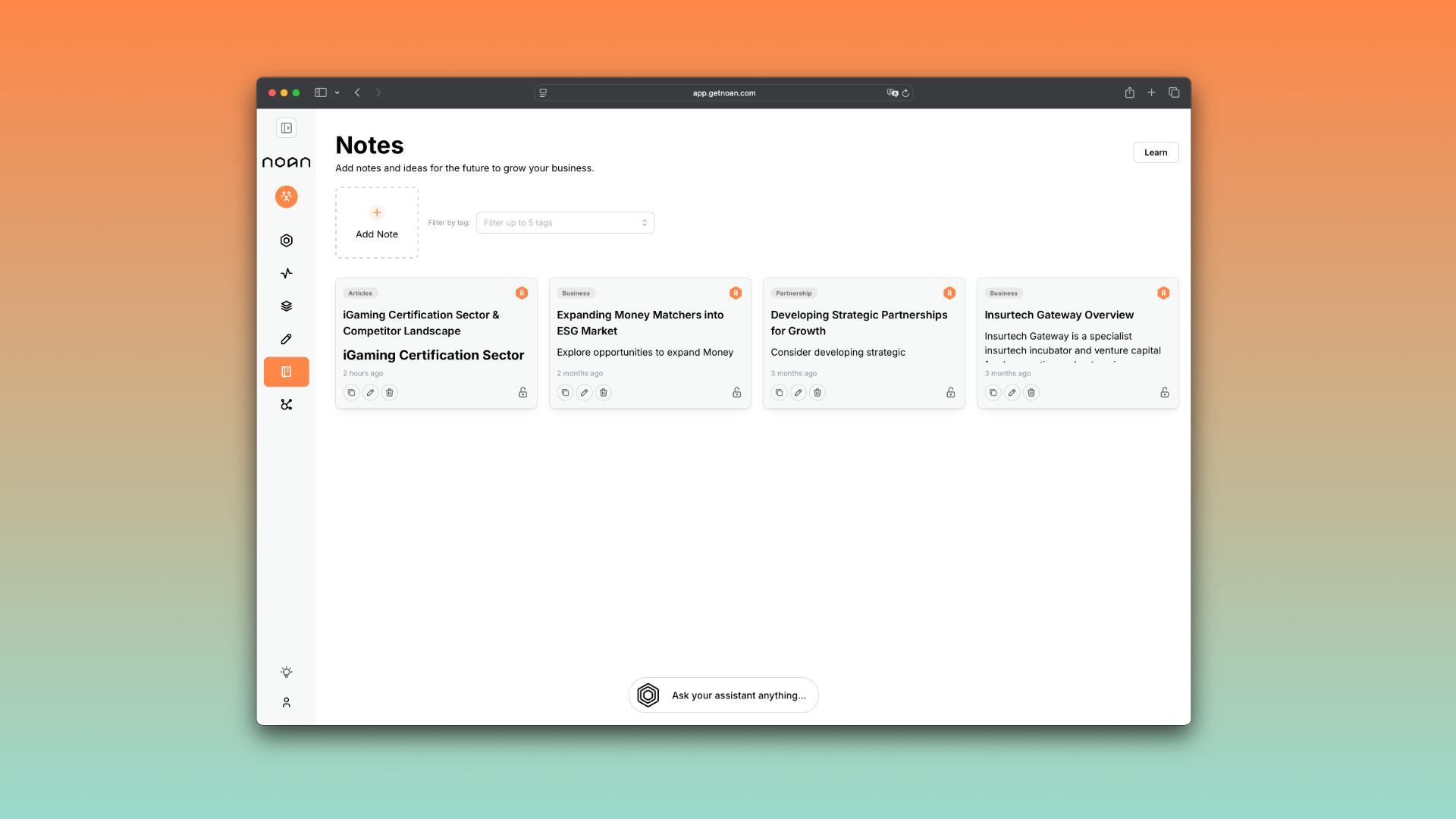This screenshot has height=819, width=1456.
Task: Delete the Insurtech Gateway Overview note
Action: coord(1031,393)
